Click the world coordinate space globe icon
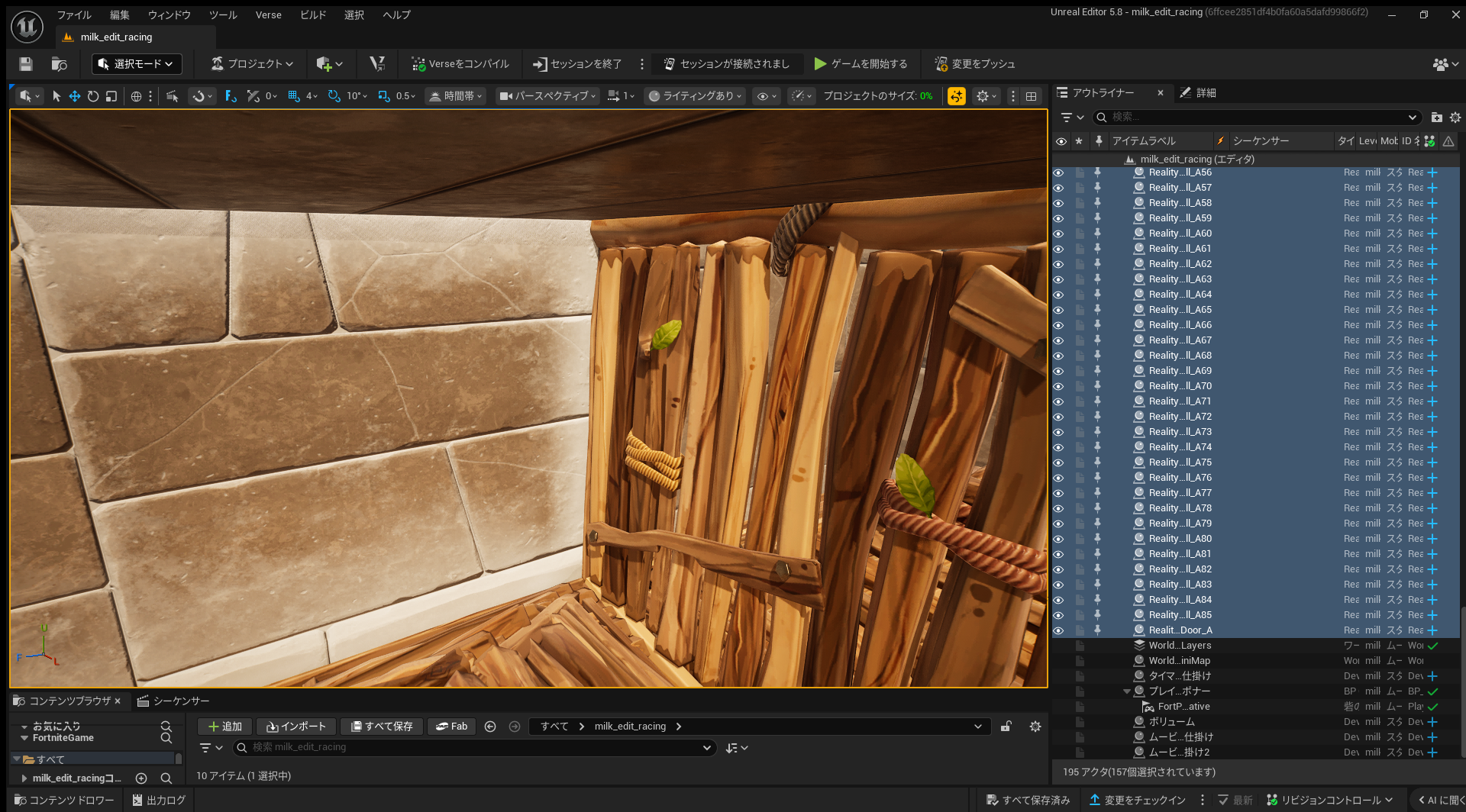 (x=136, y=96)
